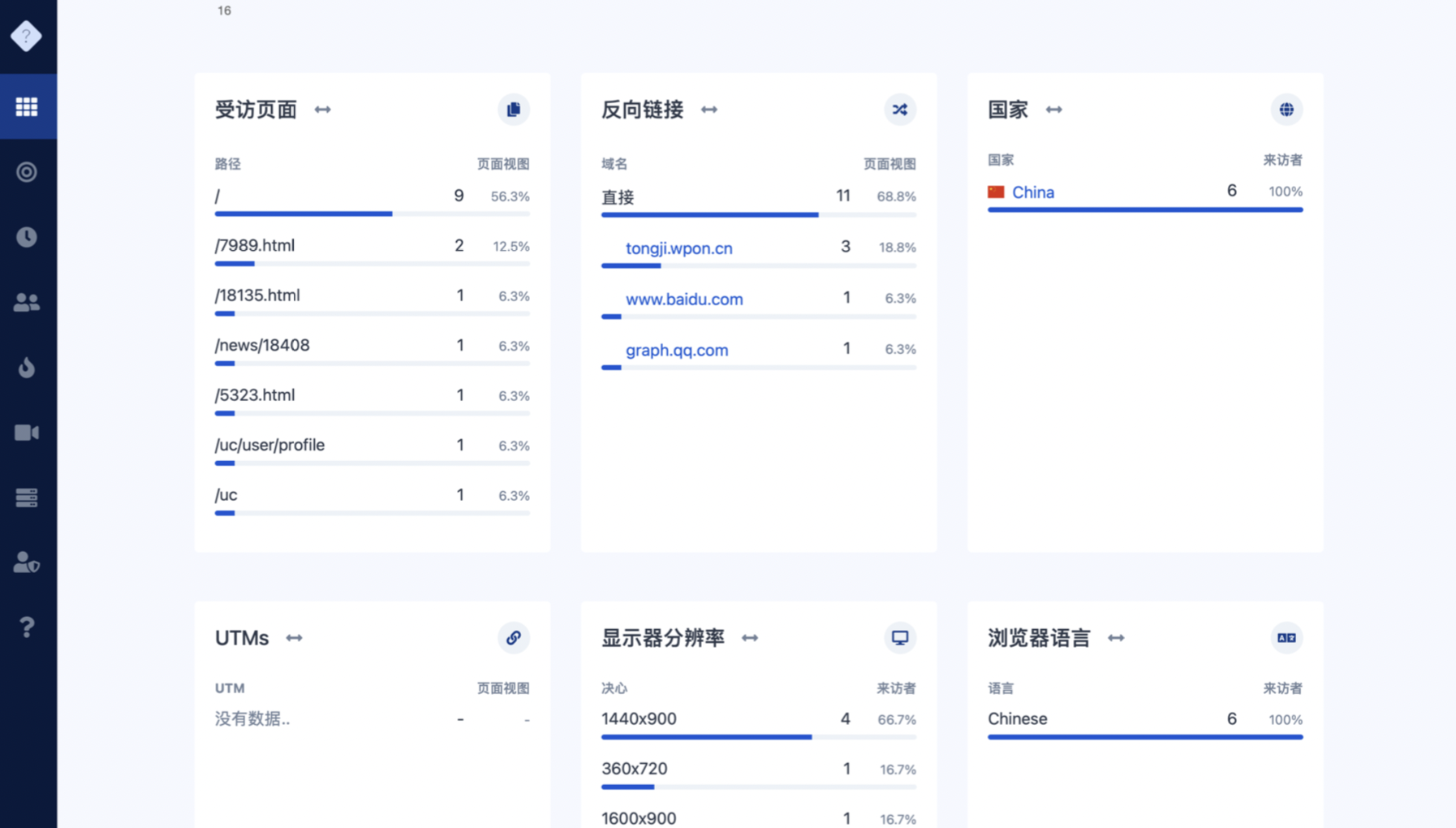This screenshot has width=1456, height=828.
Task: Select the 1600x900 resolution row
Action: 759,817
